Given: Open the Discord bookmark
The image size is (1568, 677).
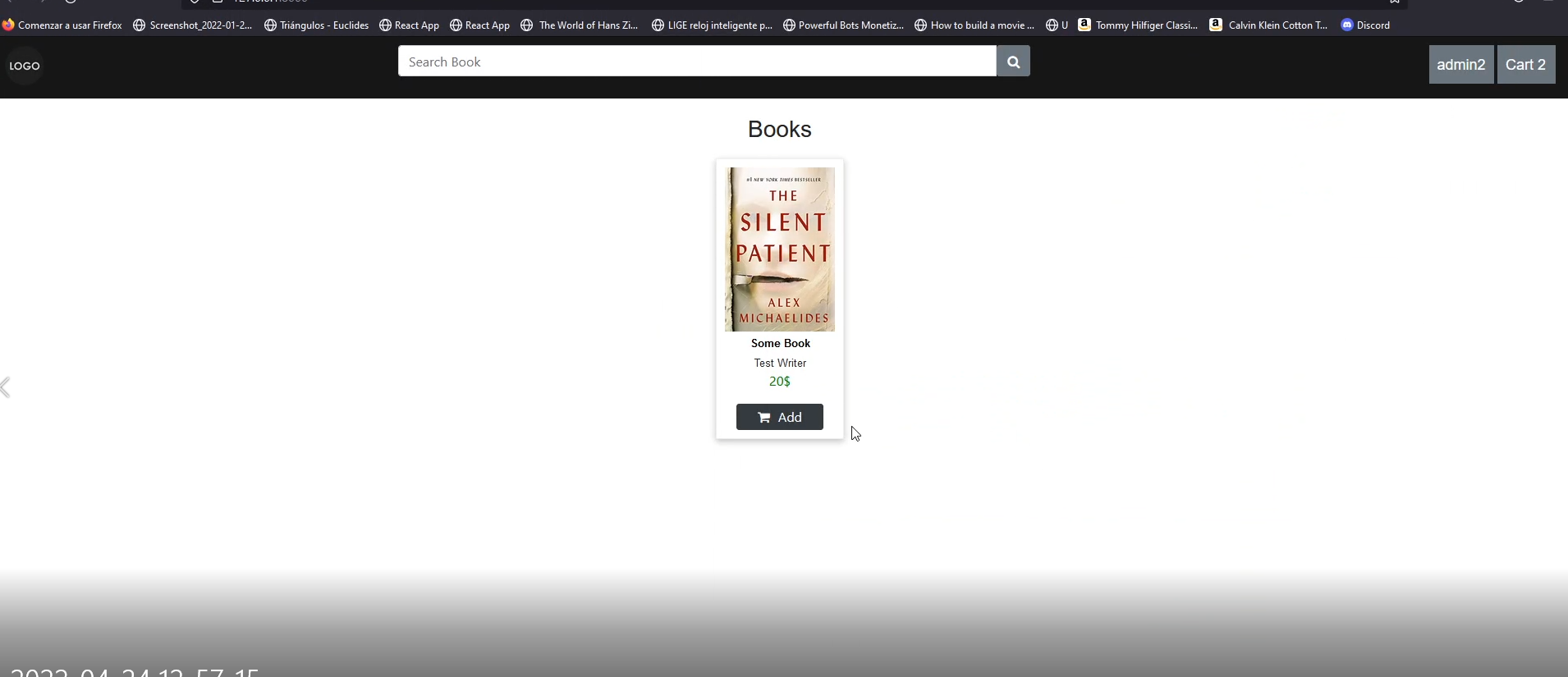Looking at the screenshot, I should [x=1365, y=25].
